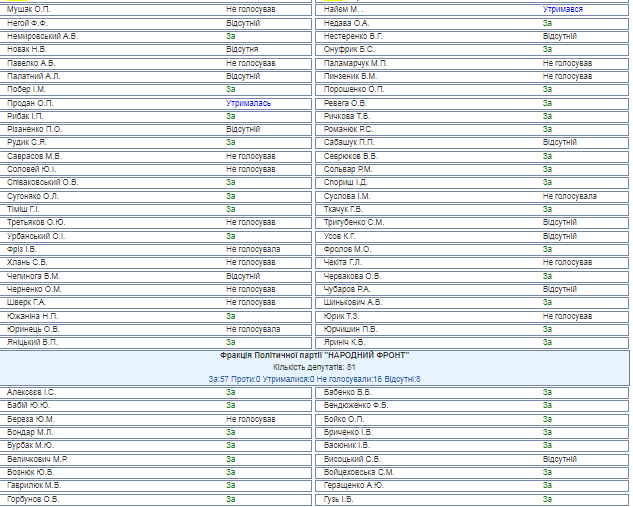The width and height of the screenshot is (633, 507).
Task: Select deputy name Третьяков О.Ю.
Action: click(37, 222)
